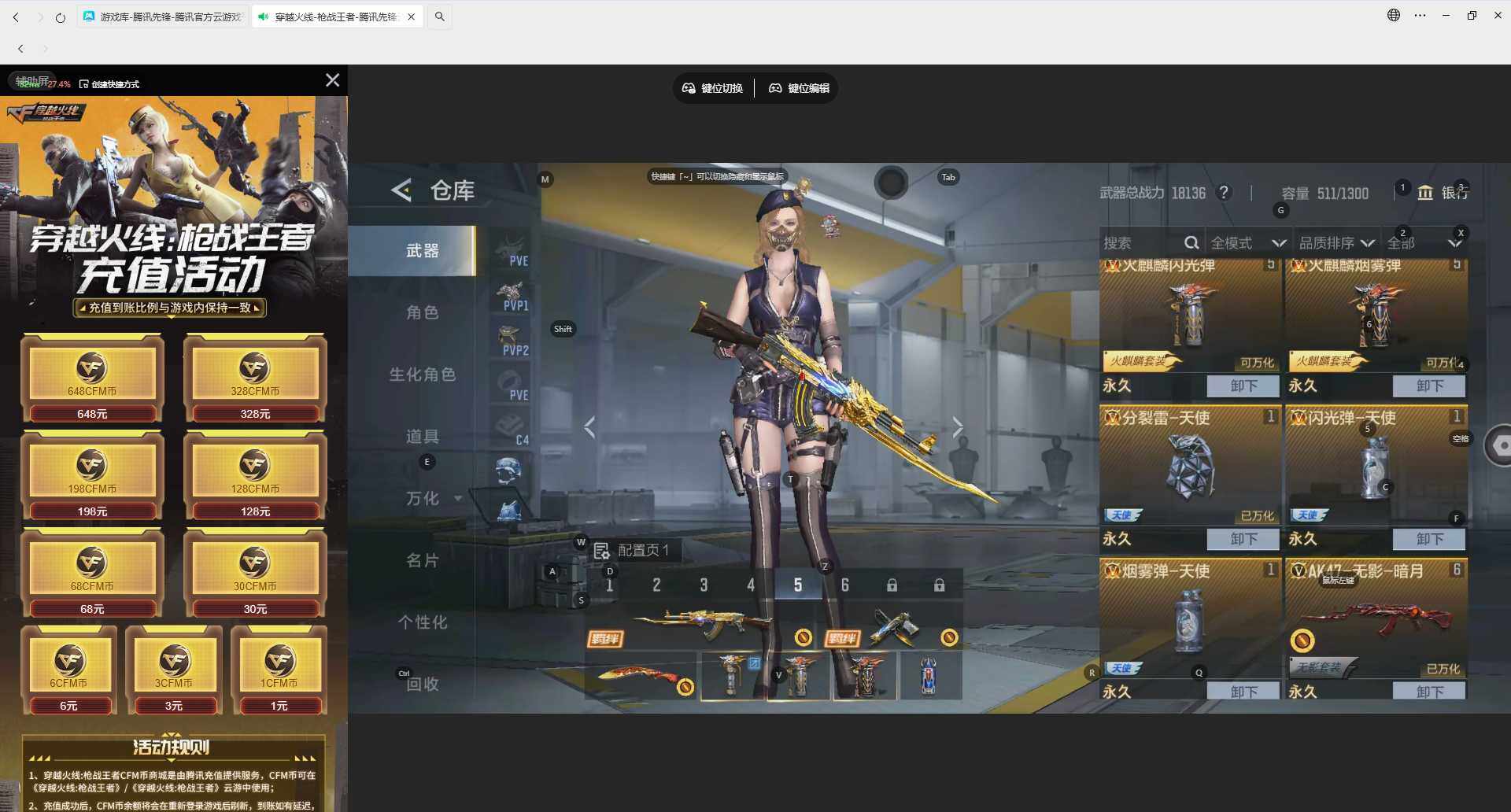Click the 键位编辑 gamepad button
Viewport: 1511px width, 812px height.
coord(799,88)
